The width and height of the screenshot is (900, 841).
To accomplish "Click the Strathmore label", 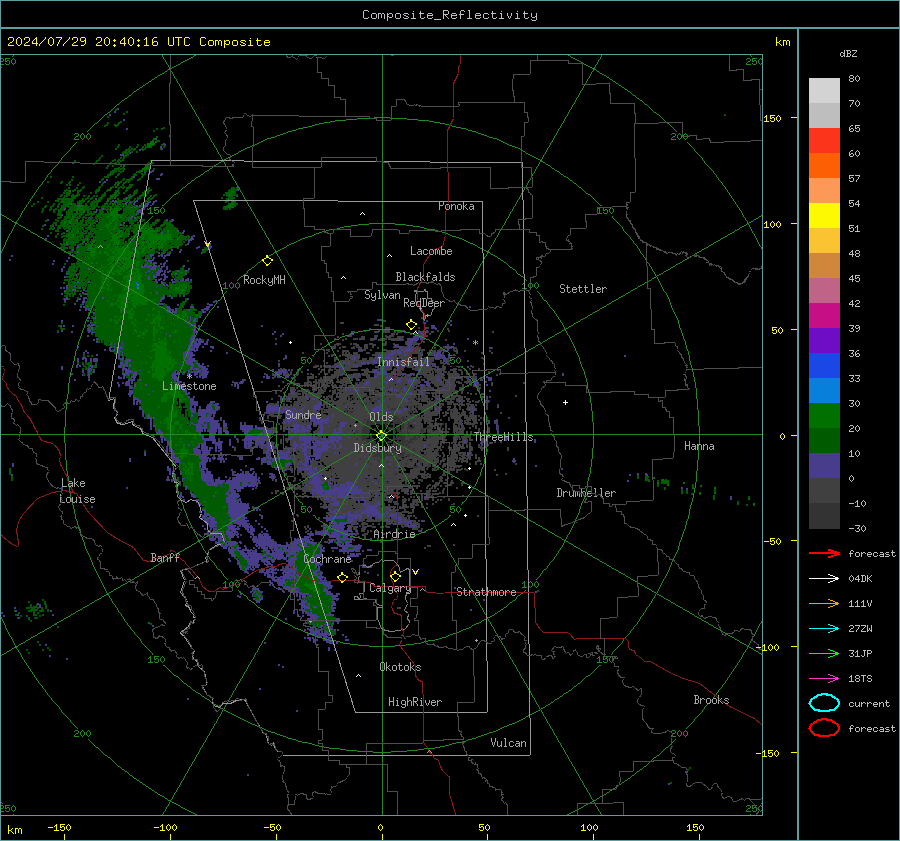I will tap(486, 592).
